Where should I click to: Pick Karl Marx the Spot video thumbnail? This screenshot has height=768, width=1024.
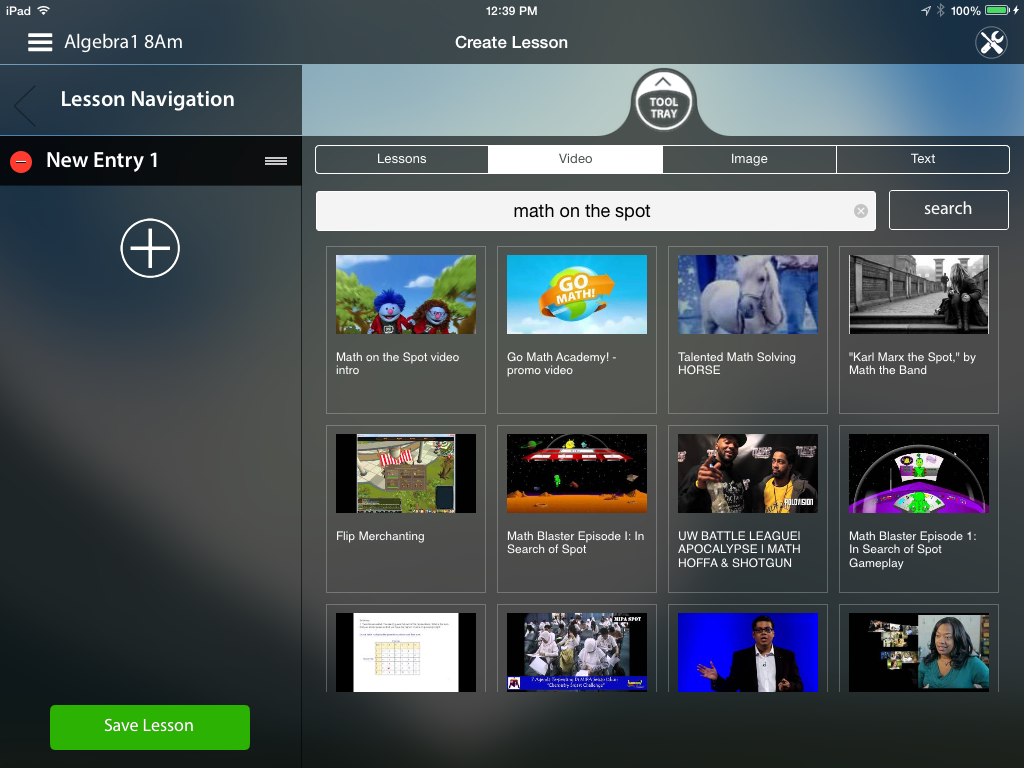(919, 295)
